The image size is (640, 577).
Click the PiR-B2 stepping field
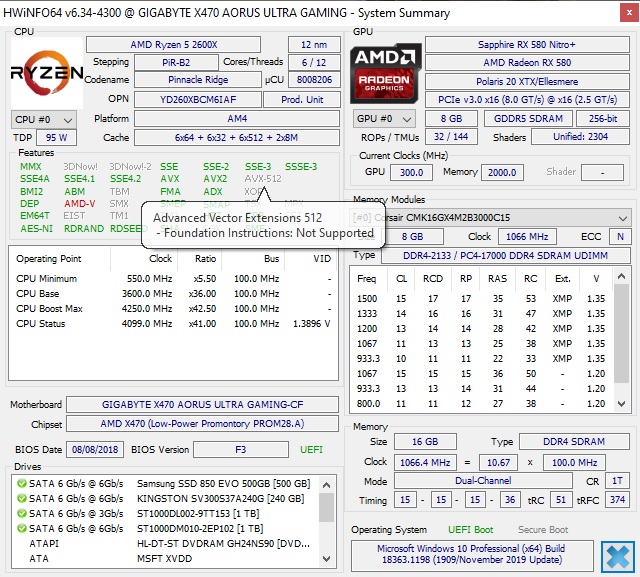[176, 62]
